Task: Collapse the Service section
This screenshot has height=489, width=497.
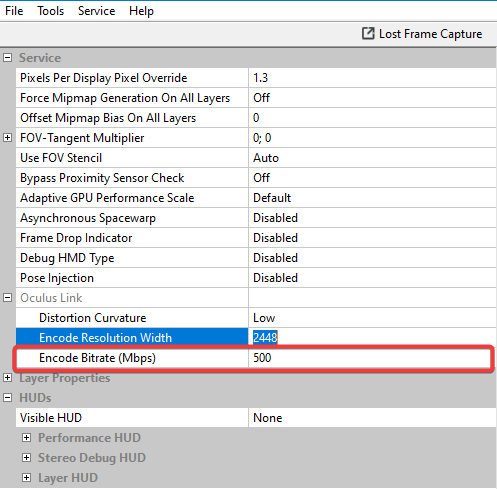Action: (7, 58)
